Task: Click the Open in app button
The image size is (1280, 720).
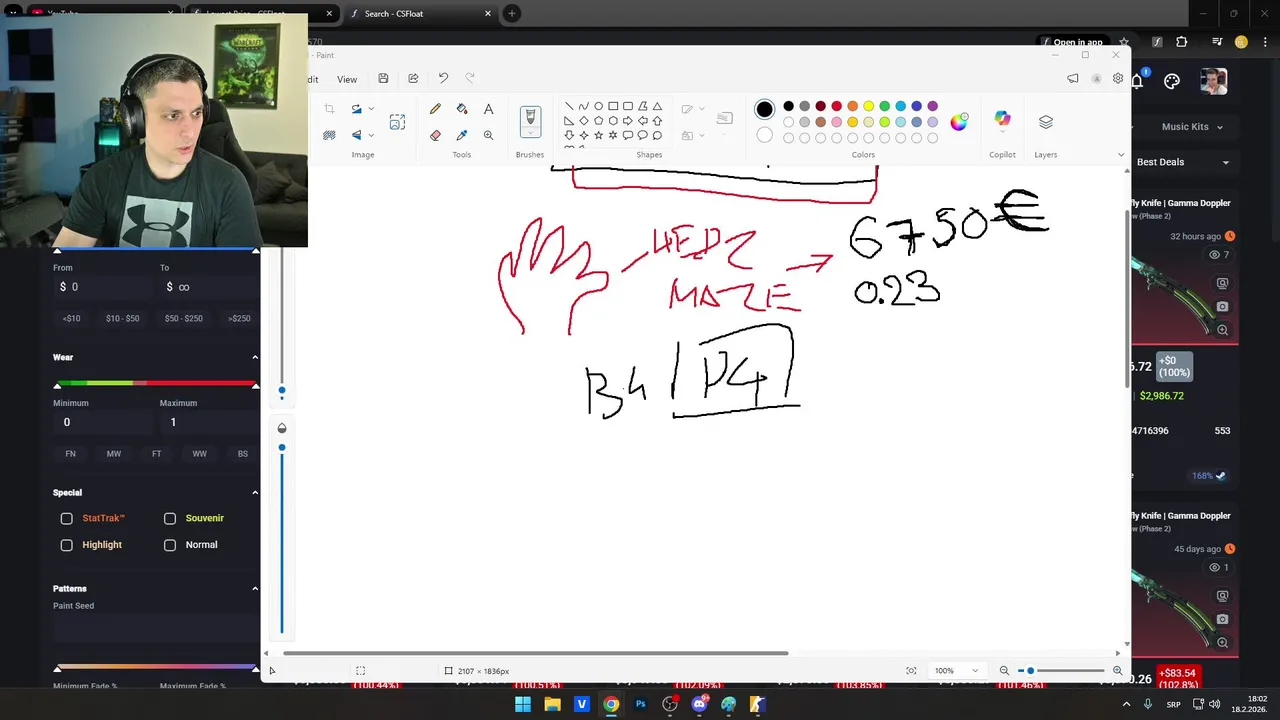Action: (x=1072, y=43)
